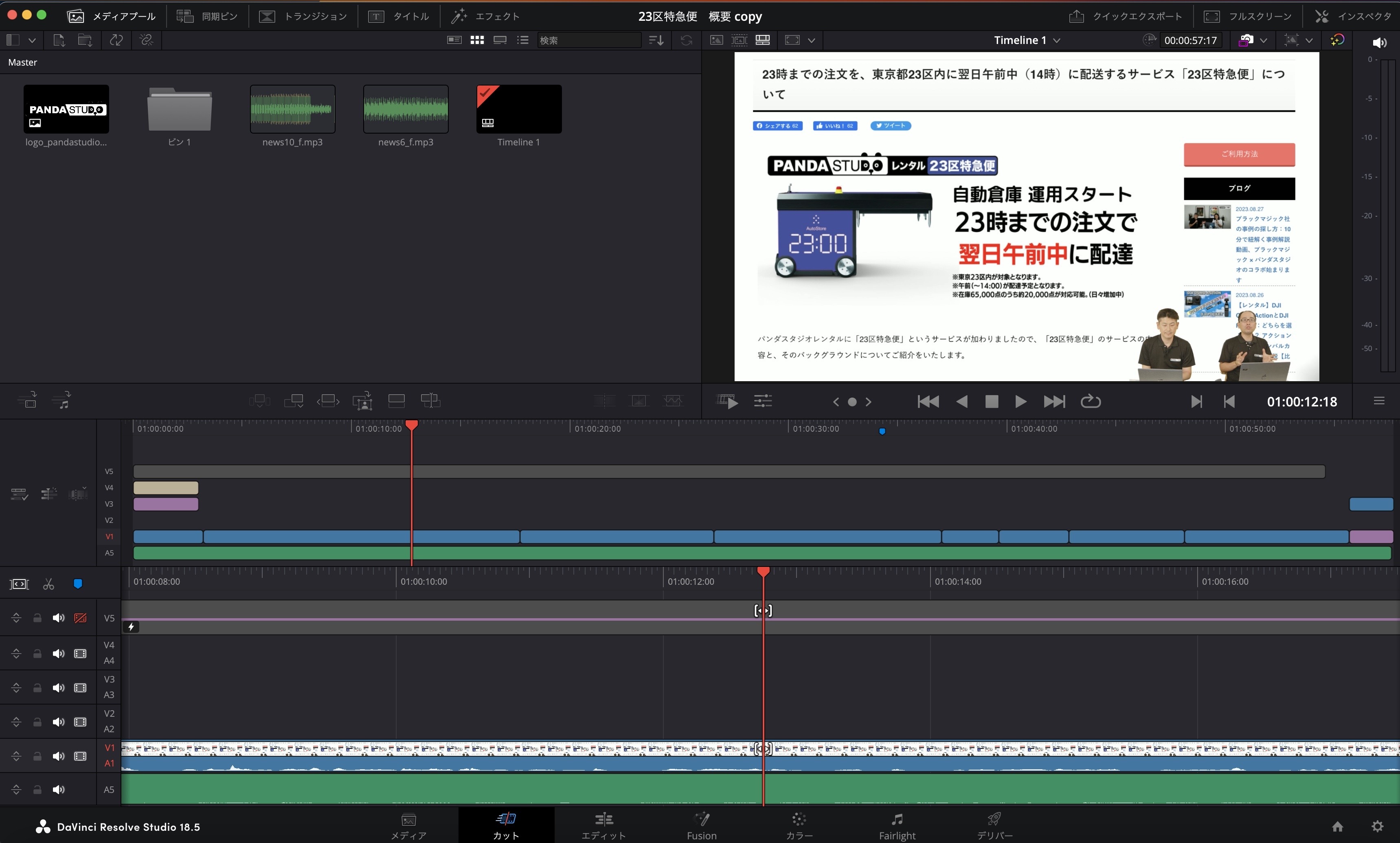
Task: Click the Import Media icon
Action: [x=59, y=40]
